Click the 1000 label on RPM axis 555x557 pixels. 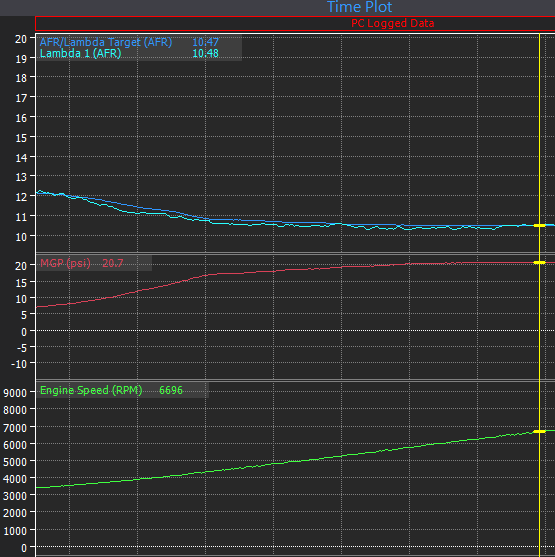[x=15, y=531]
